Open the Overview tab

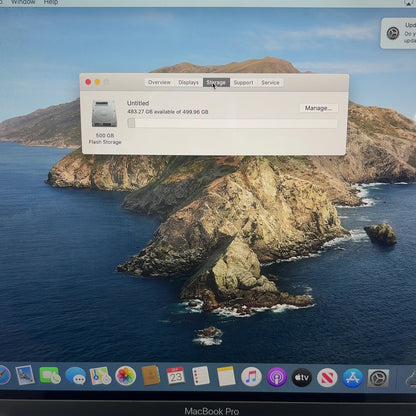click(x=159, y=82)
